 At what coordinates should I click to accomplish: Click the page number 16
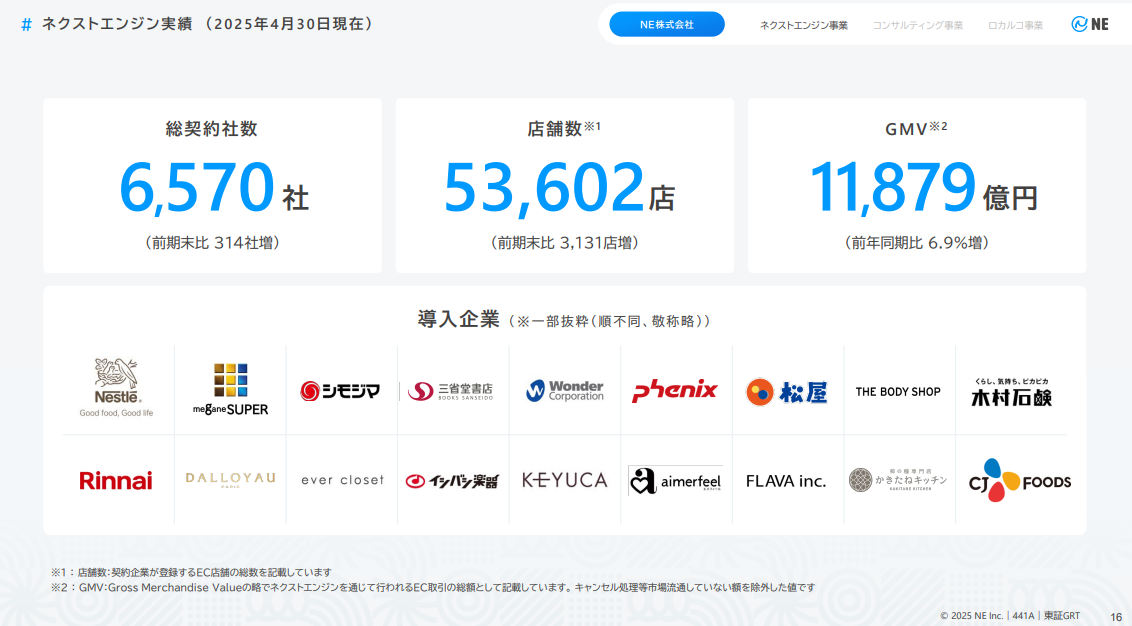(x=1116, y=617)
